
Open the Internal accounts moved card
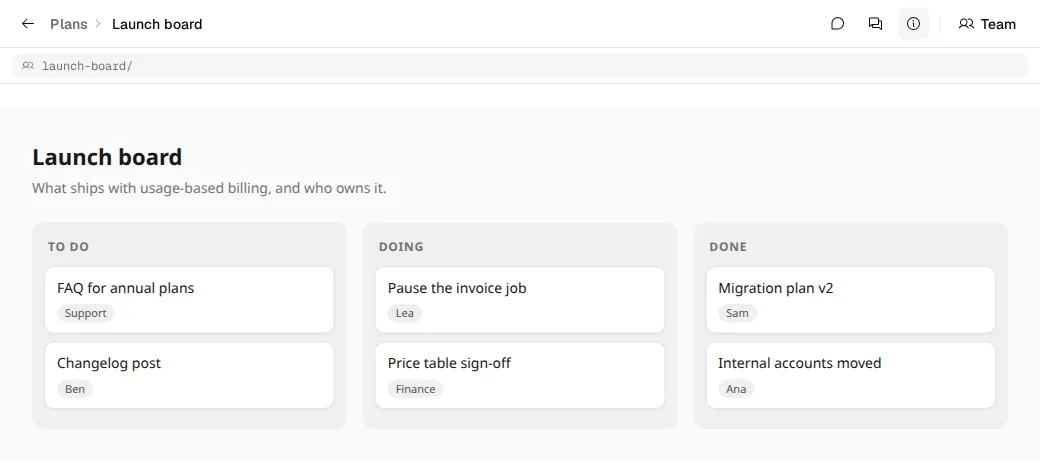click(x=850, y=375)
